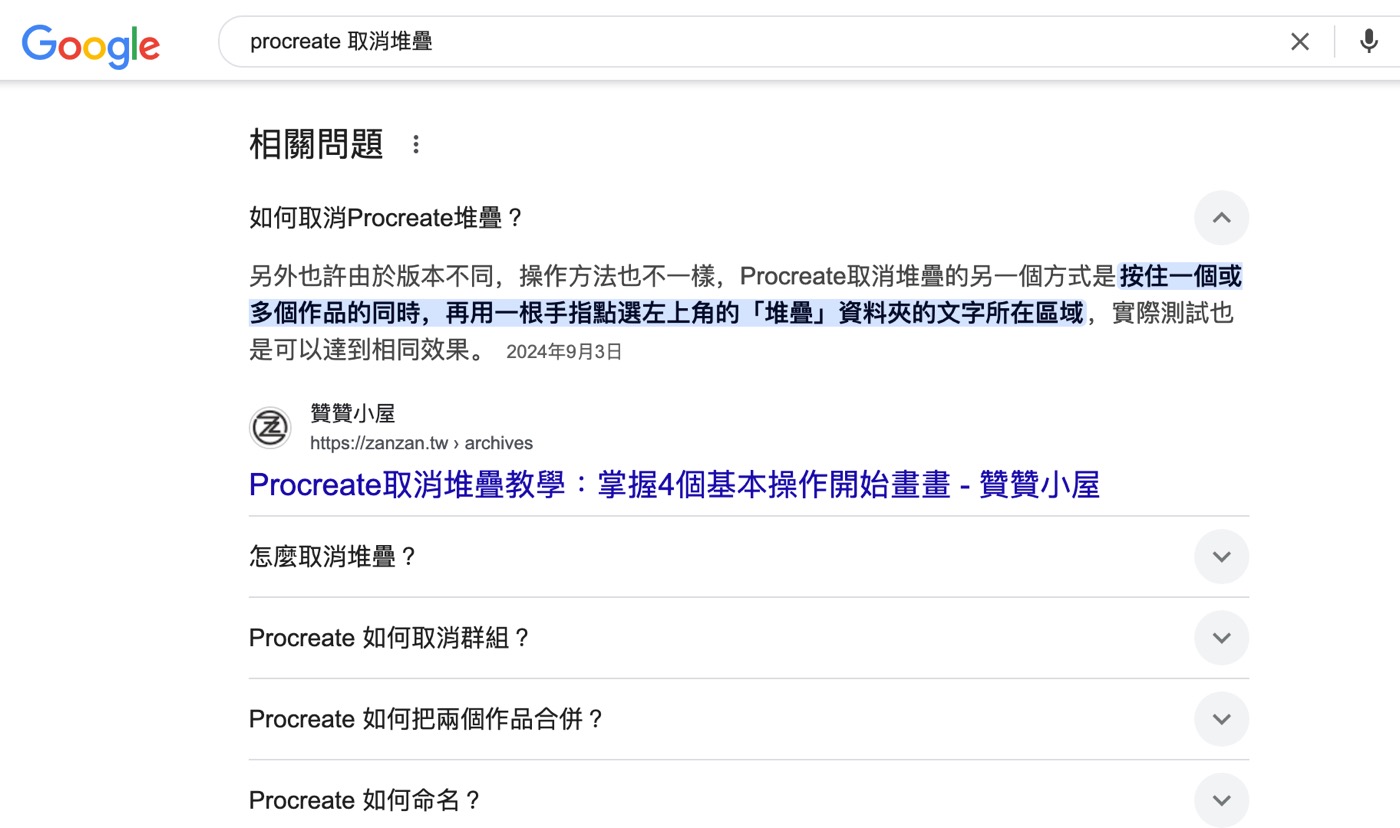Screen dimensions: 1400x828
Task: Open the Procreate取消堆疊教學 result link
Action: pyautogui.click(x=674, y=485)
